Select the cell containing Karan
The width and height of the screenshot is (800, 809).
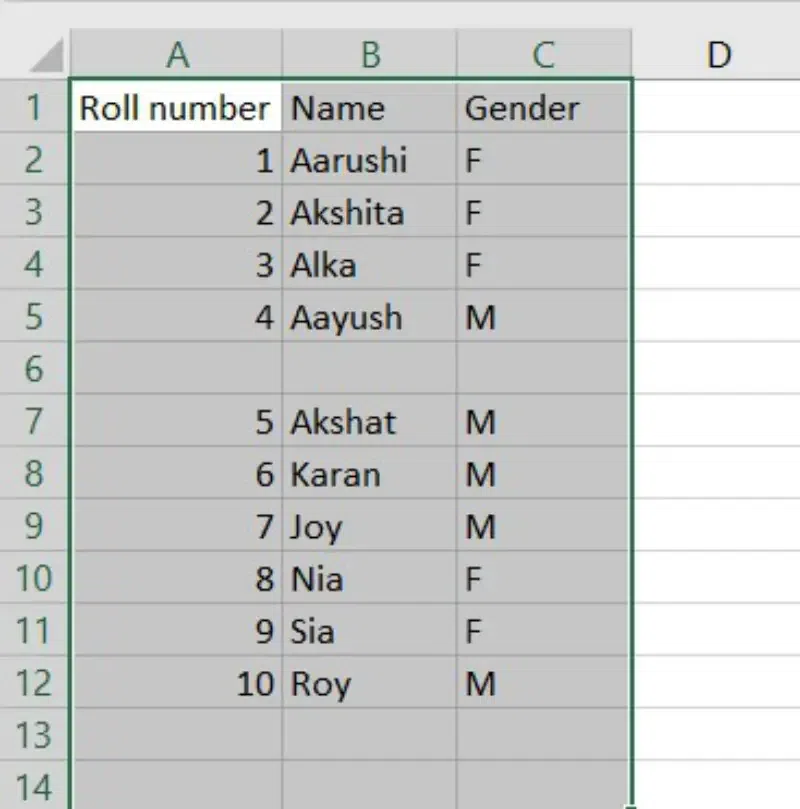pyautogui.click(x=369, y=474)
